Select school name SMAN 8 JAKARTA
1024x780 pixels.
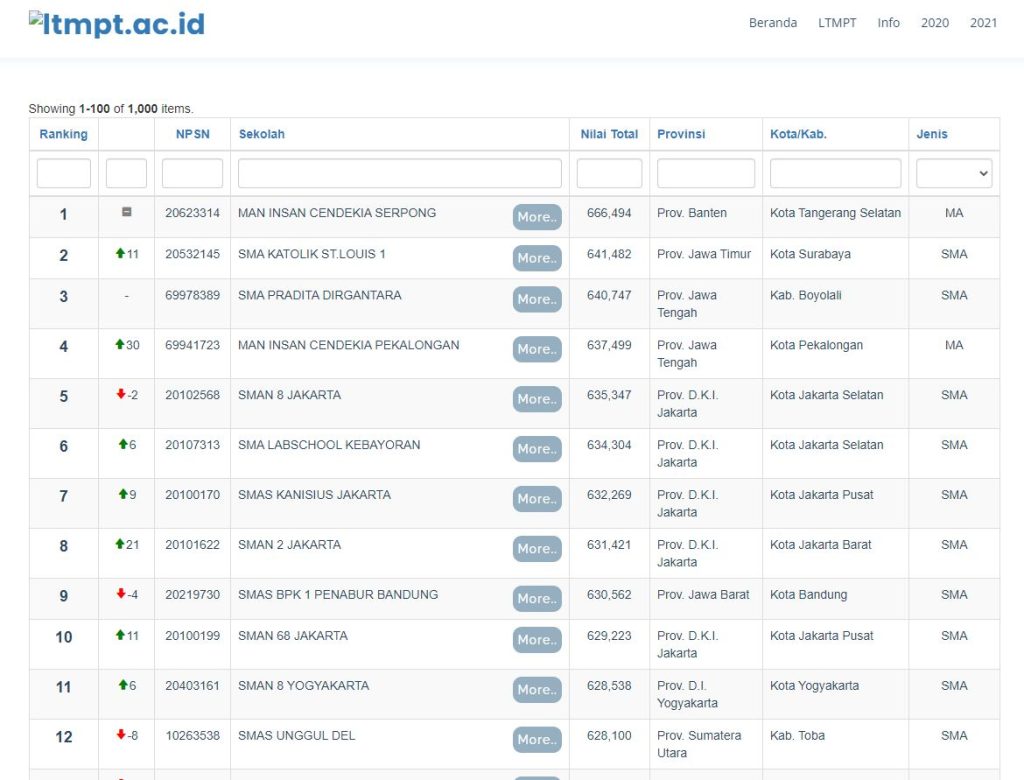(x=289, y=395)
